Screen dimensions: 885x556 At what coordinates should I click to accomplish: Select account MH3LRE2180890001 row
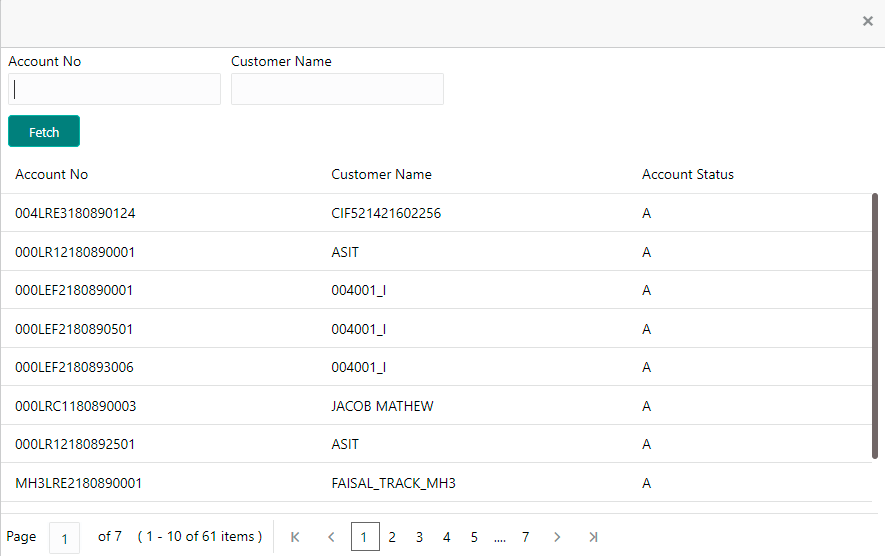coord(436,483)
